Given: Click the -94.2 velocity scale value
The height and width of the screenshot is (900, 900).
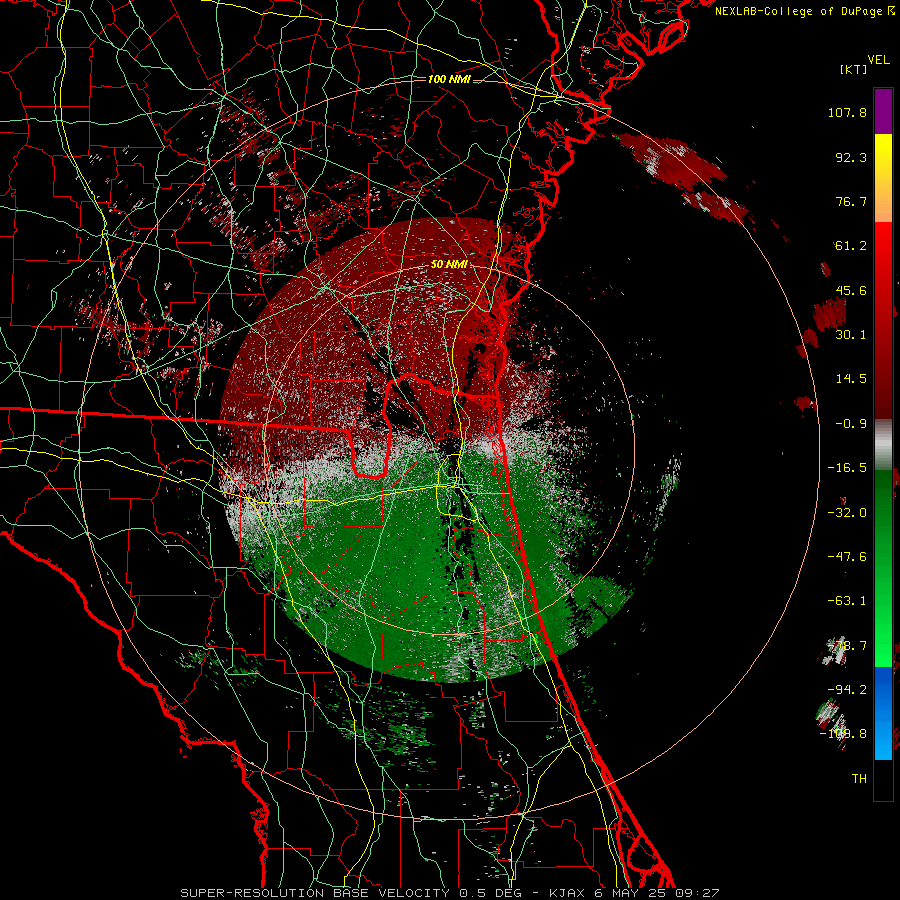Looking at the screenshot, I should pos(847,689).
